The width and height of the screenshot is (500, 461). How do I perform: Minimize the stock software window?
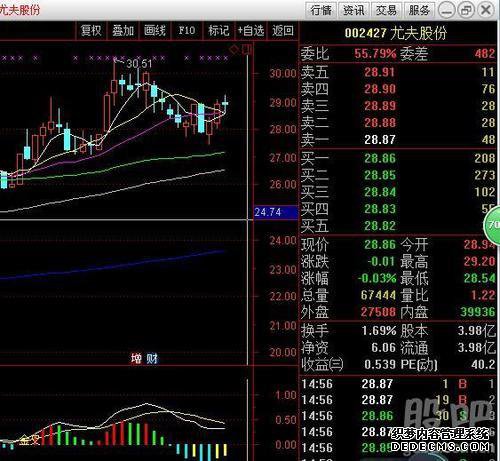point(447,10)
